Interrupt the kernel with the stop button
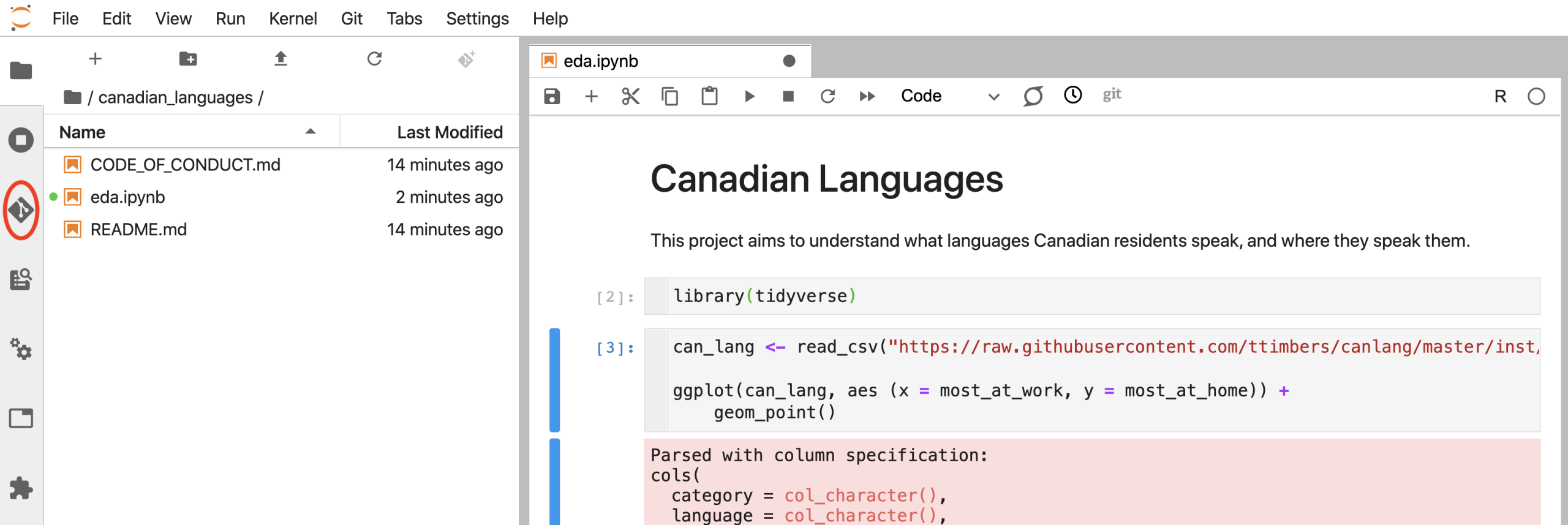The image size is (1568, 525). pos(788,96)
